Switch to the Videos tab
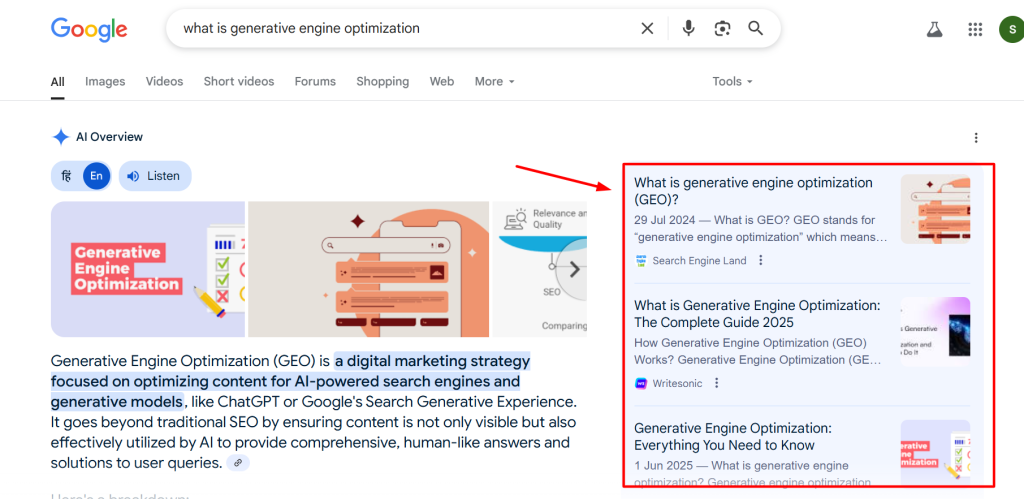 pyautogui.click(x=165, y=82)
